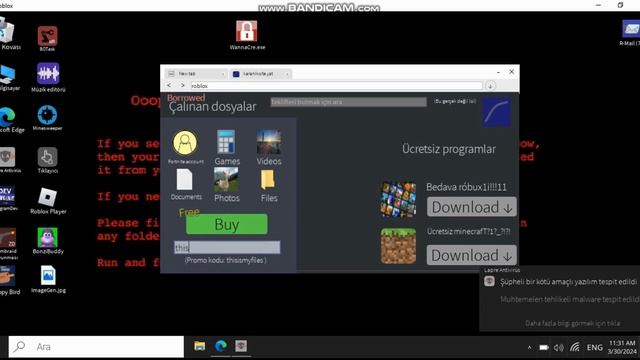
Task: Go back with browser back arrow
Action: (169, 85)
